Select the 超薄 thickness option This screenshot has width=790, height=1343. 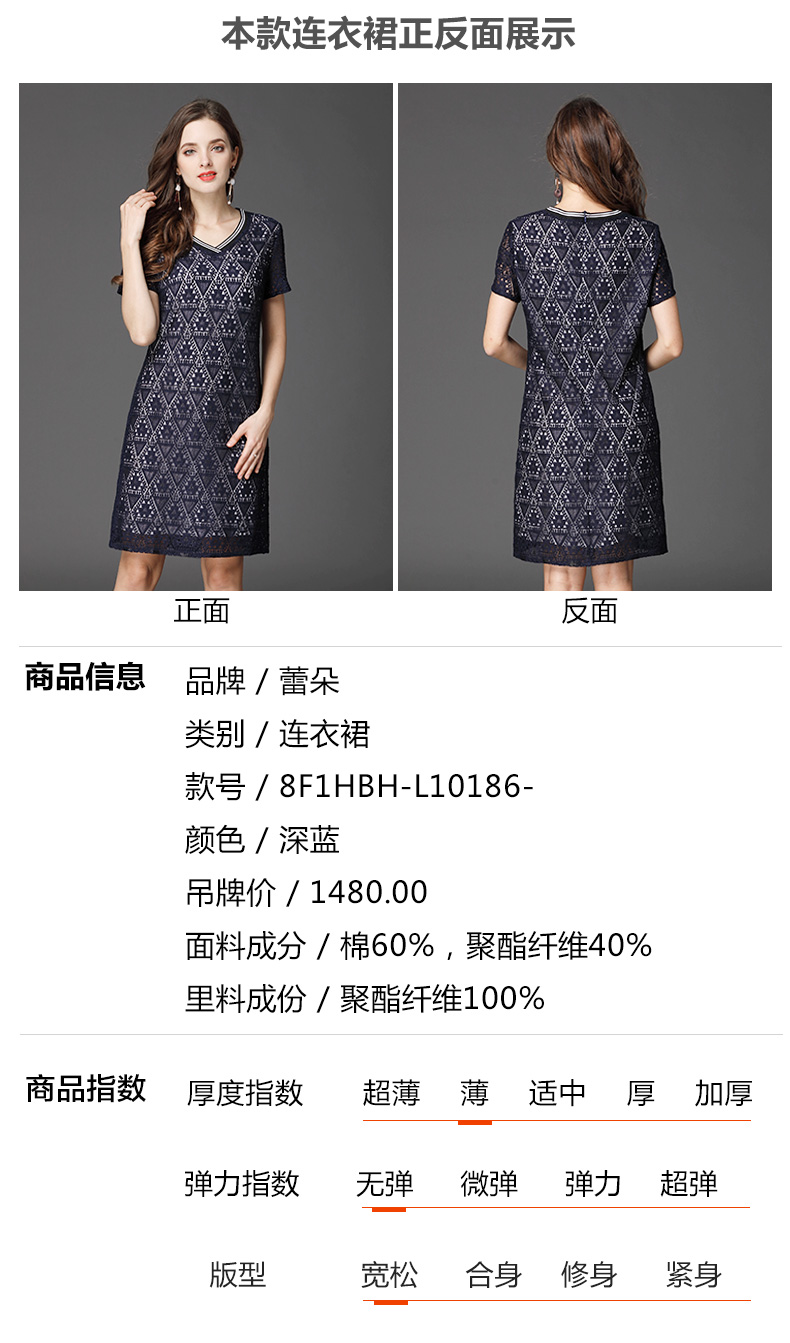tap(391, 1093)
